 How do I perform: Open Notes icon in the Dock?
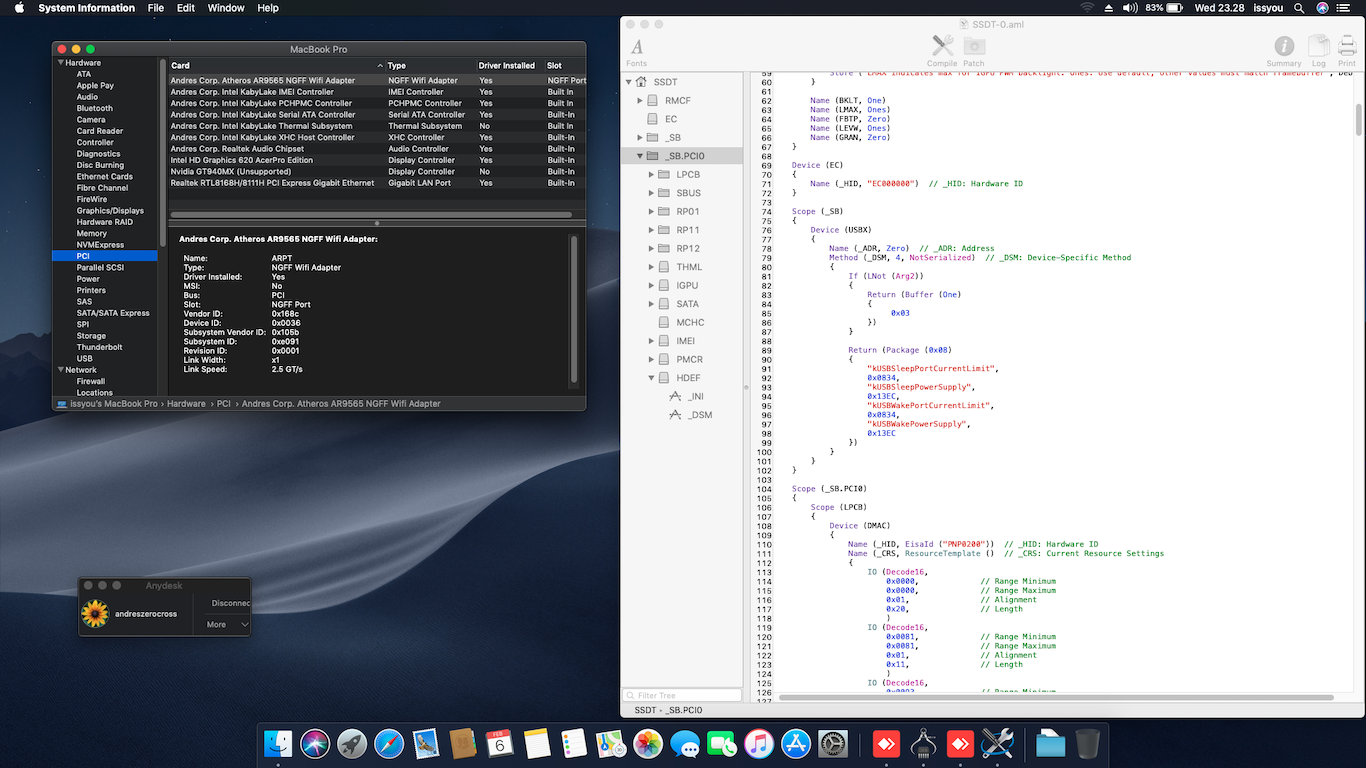coord(537,743)
